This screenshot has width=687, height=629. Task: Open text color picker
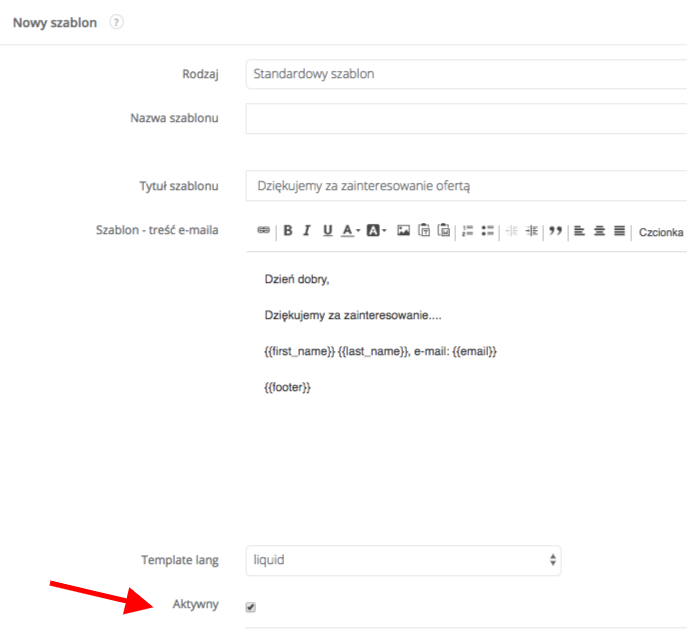click(x=351, y=230)
